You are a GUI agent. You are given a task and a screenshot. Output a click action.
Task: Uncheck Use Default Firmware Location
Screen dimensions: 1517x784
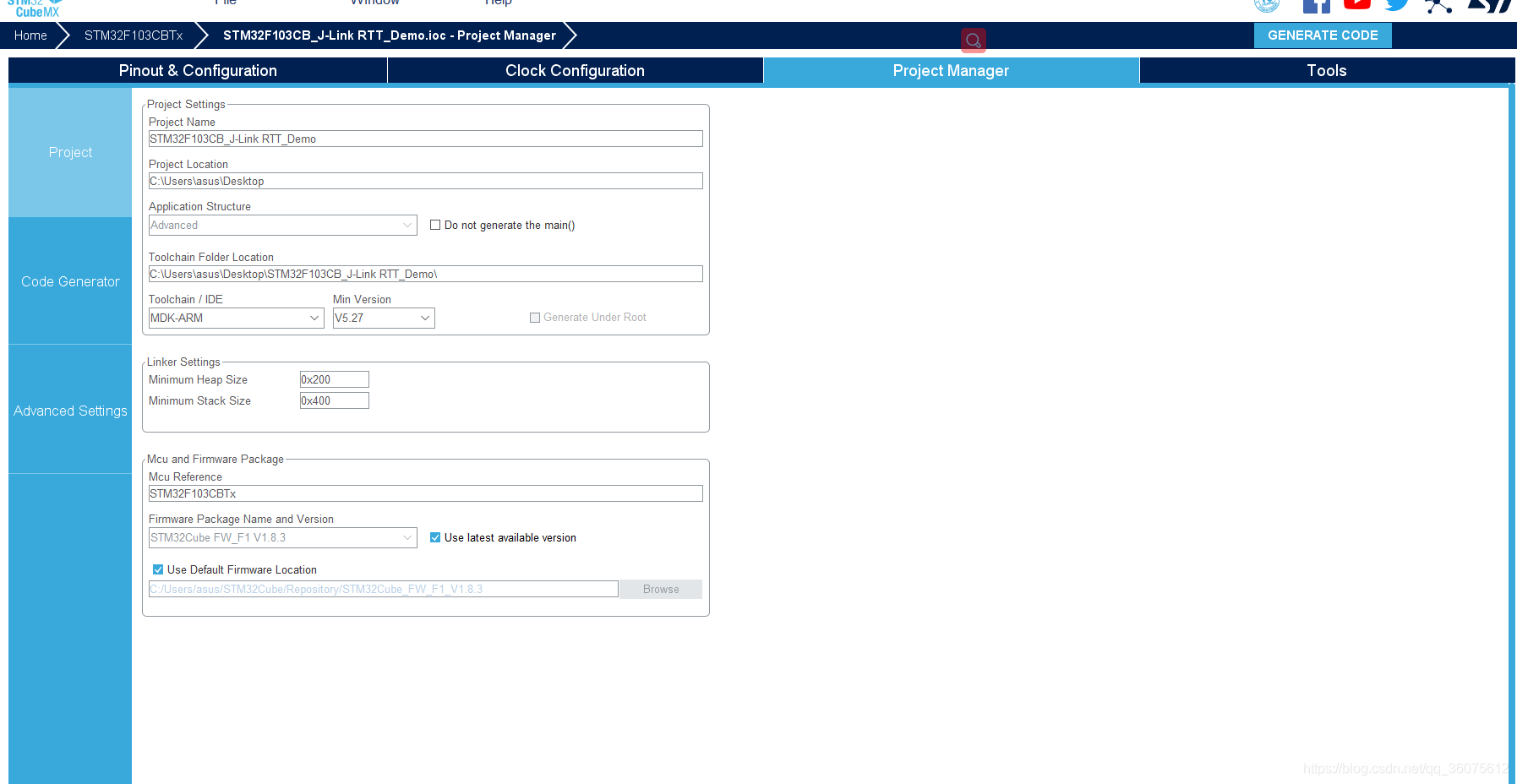(x=158, y=569)
